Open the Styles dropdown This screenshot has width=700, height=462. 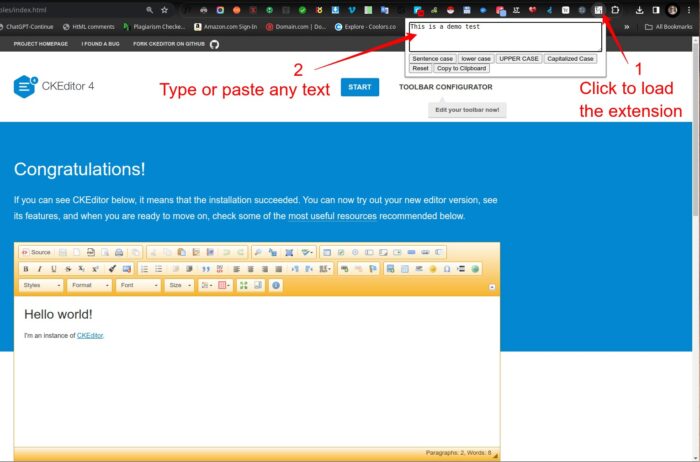pyautogui.click(x=41, y=285)
